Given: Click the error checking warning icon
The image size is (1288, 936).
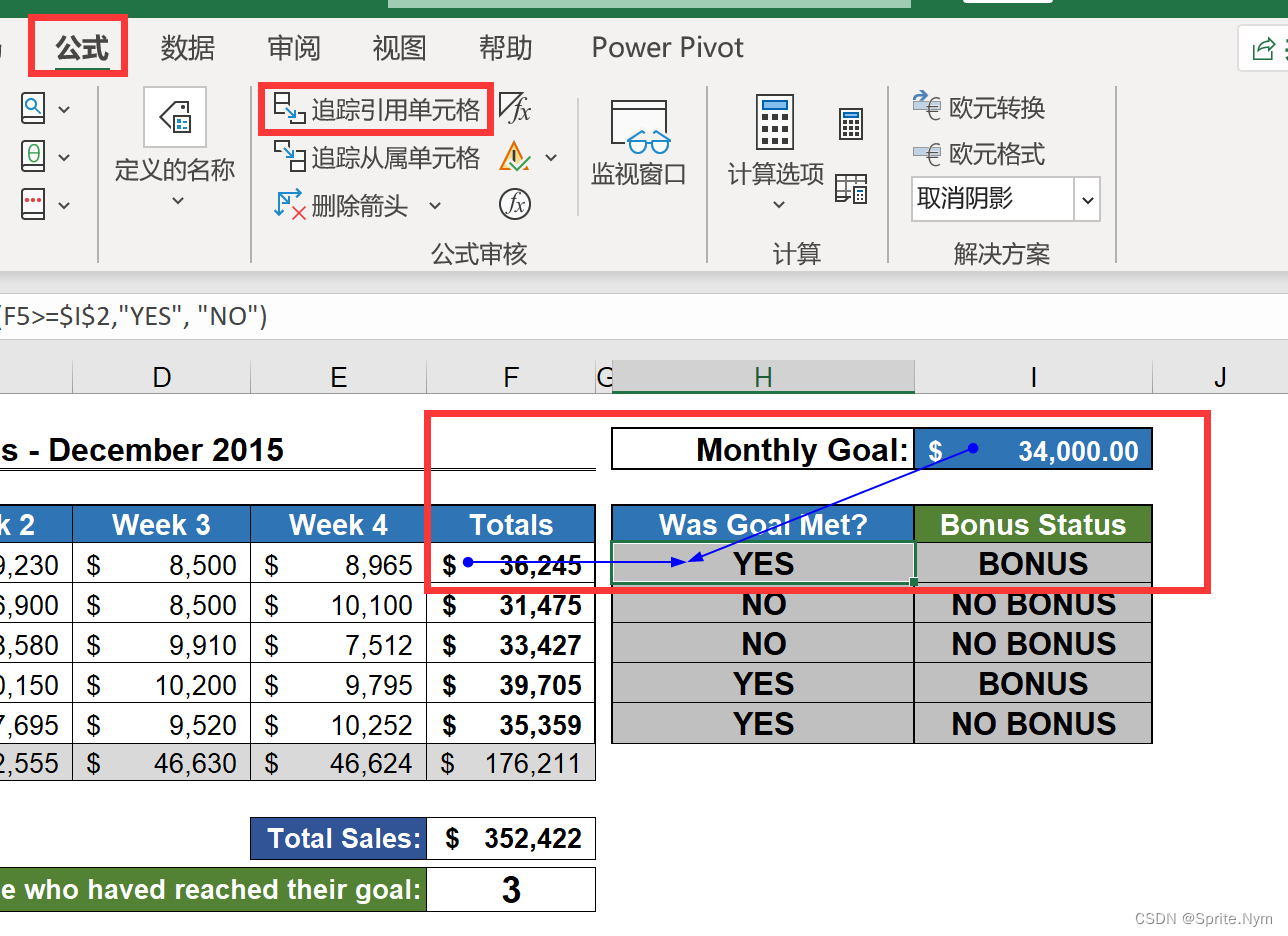Looking at the screenshot, I should (x=515, y=156).
